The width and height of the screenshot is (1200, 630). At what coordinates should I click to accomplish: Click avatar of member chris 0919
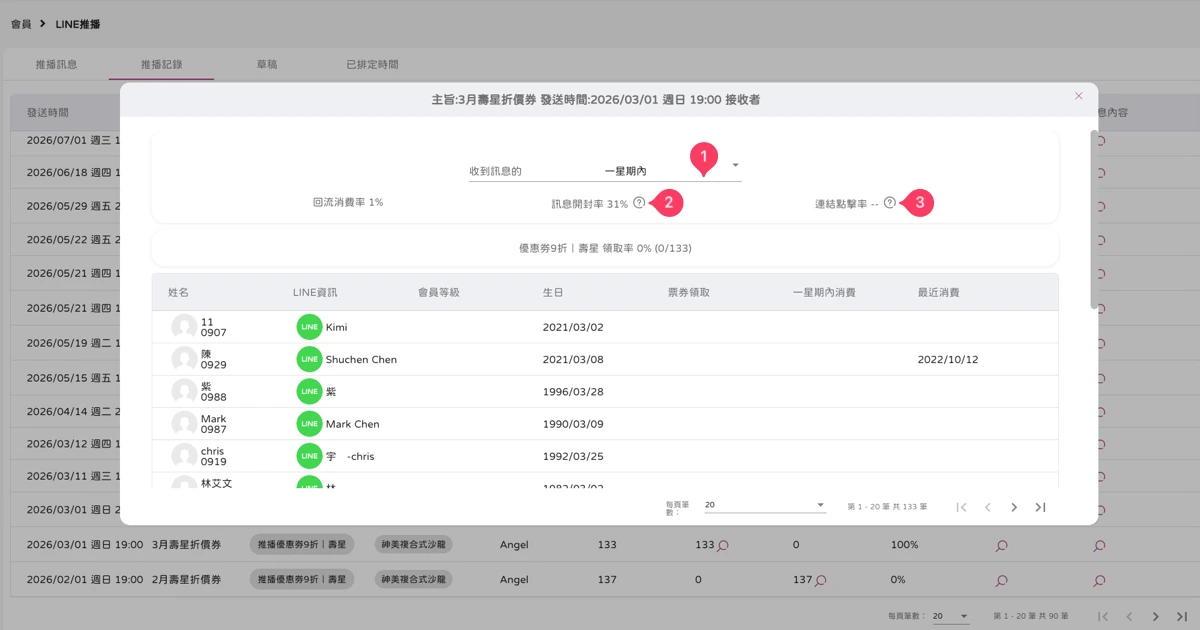tap(184, 455)
